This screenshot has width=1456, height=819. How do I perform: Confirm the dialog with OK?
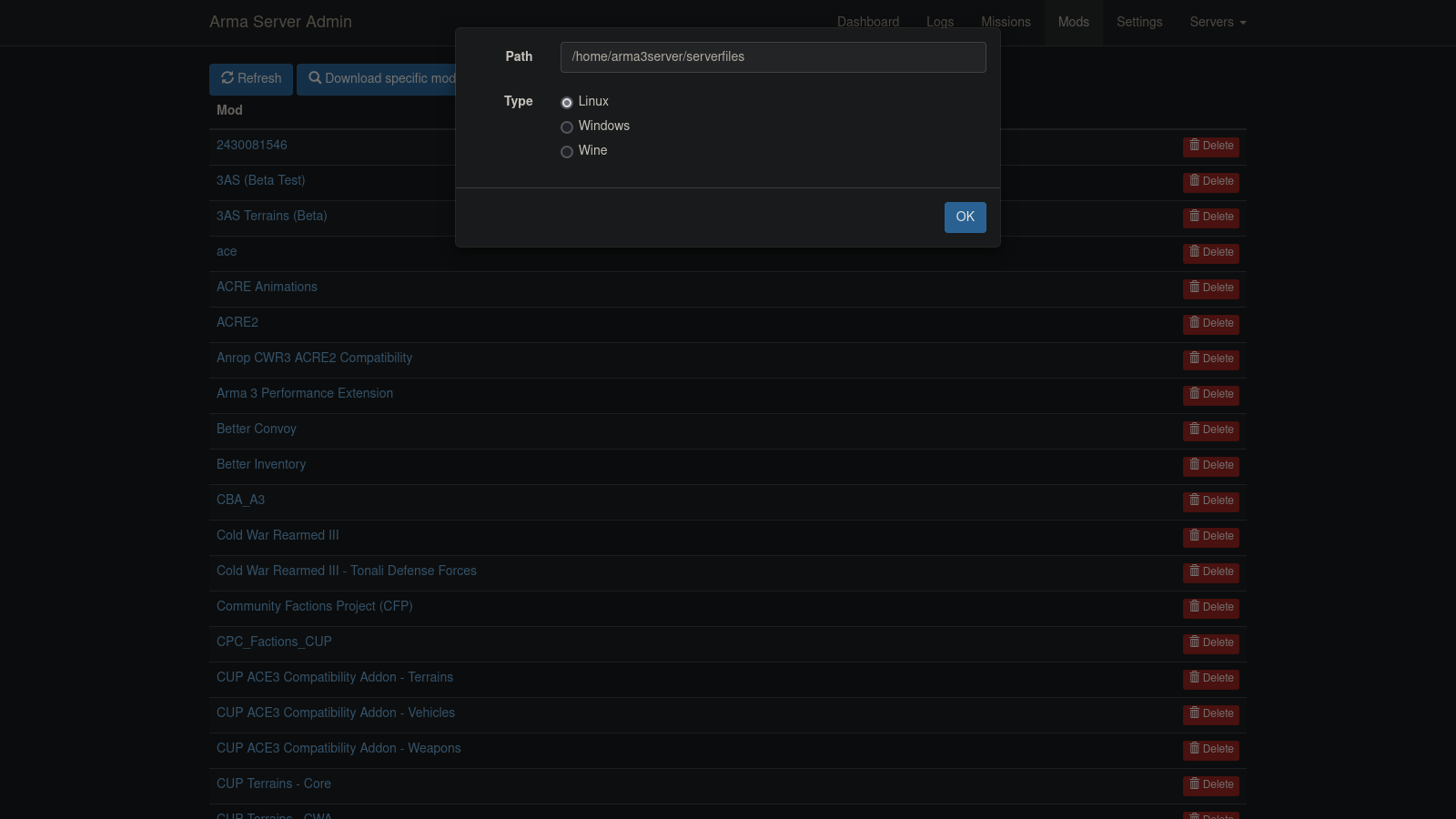point(966,217)
